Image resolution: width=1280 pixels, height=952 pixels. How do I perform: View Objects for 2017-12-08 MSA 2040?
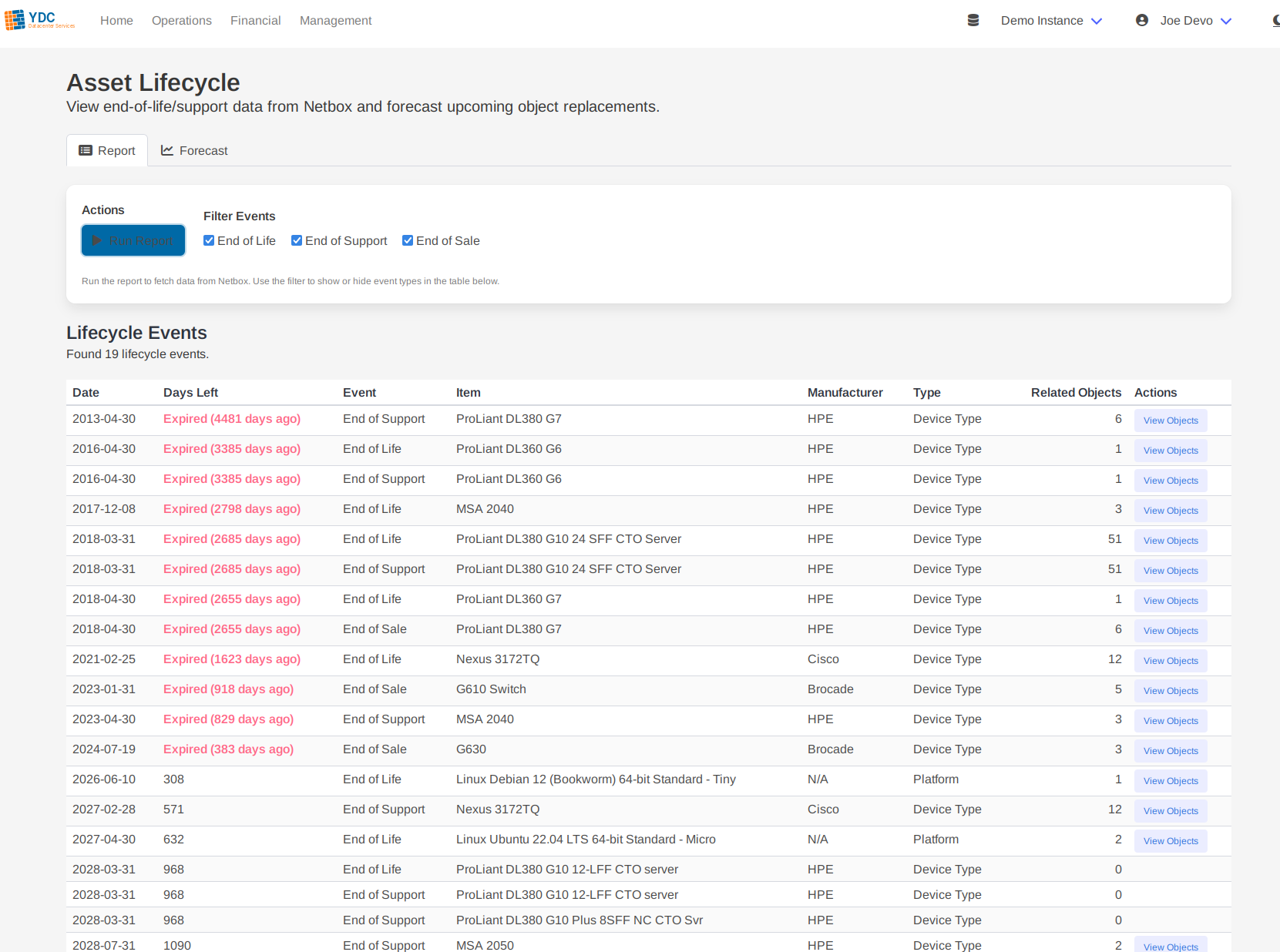[x=1171, y=511]
